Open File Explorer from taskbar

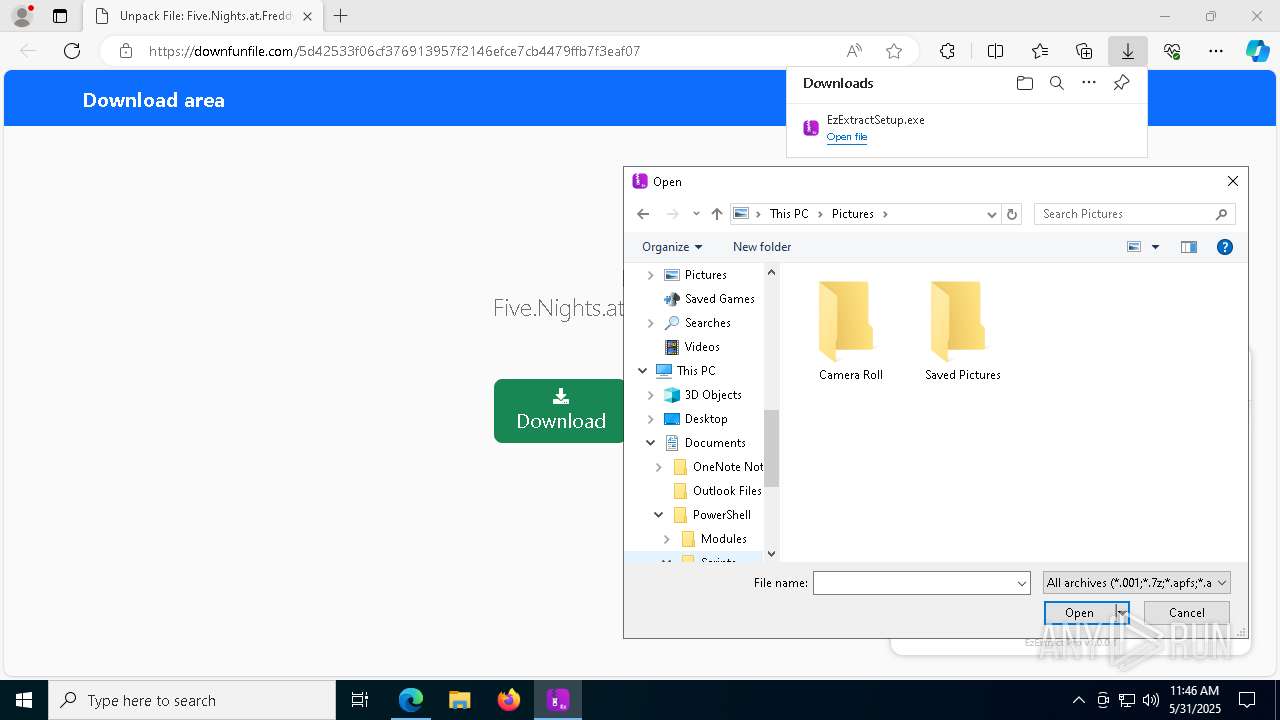[459, 700]
